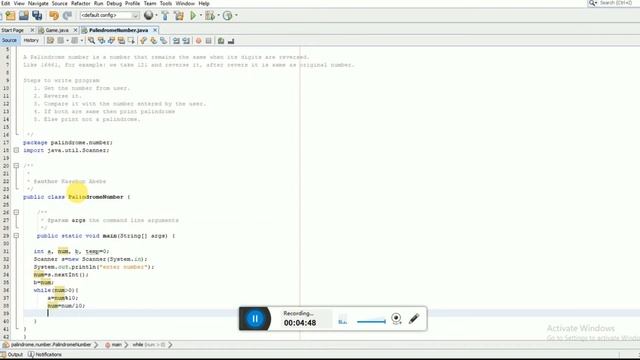Viewport: 640px width, 360px height.
Task: Click Find Previous Occurrence icon
Action: tap(101, 40)
